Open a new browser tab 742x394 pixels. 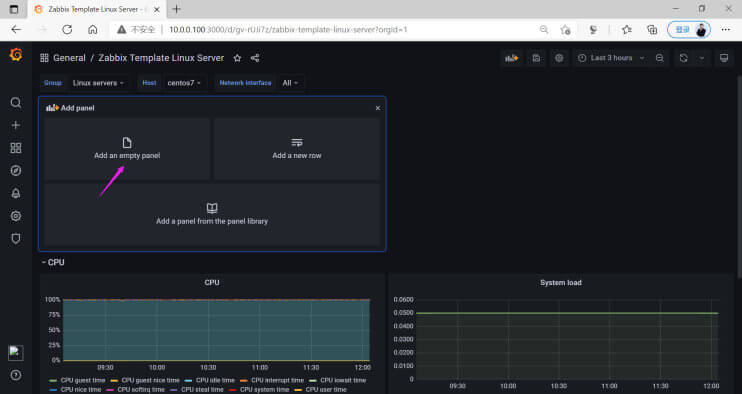coord(177,9)
